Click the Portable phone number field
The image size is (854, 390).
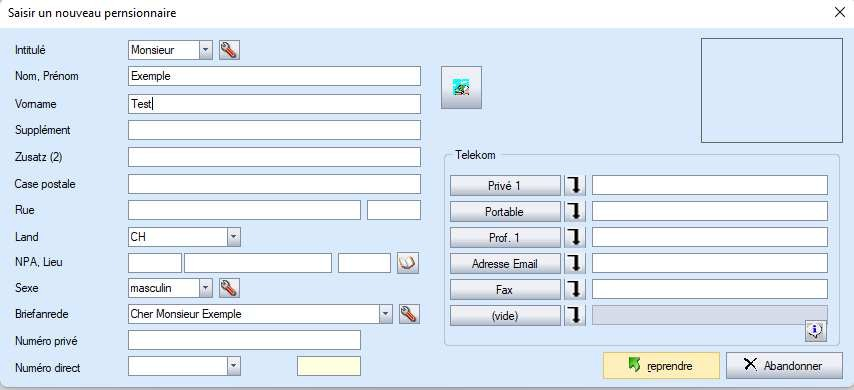click(710, 211)
